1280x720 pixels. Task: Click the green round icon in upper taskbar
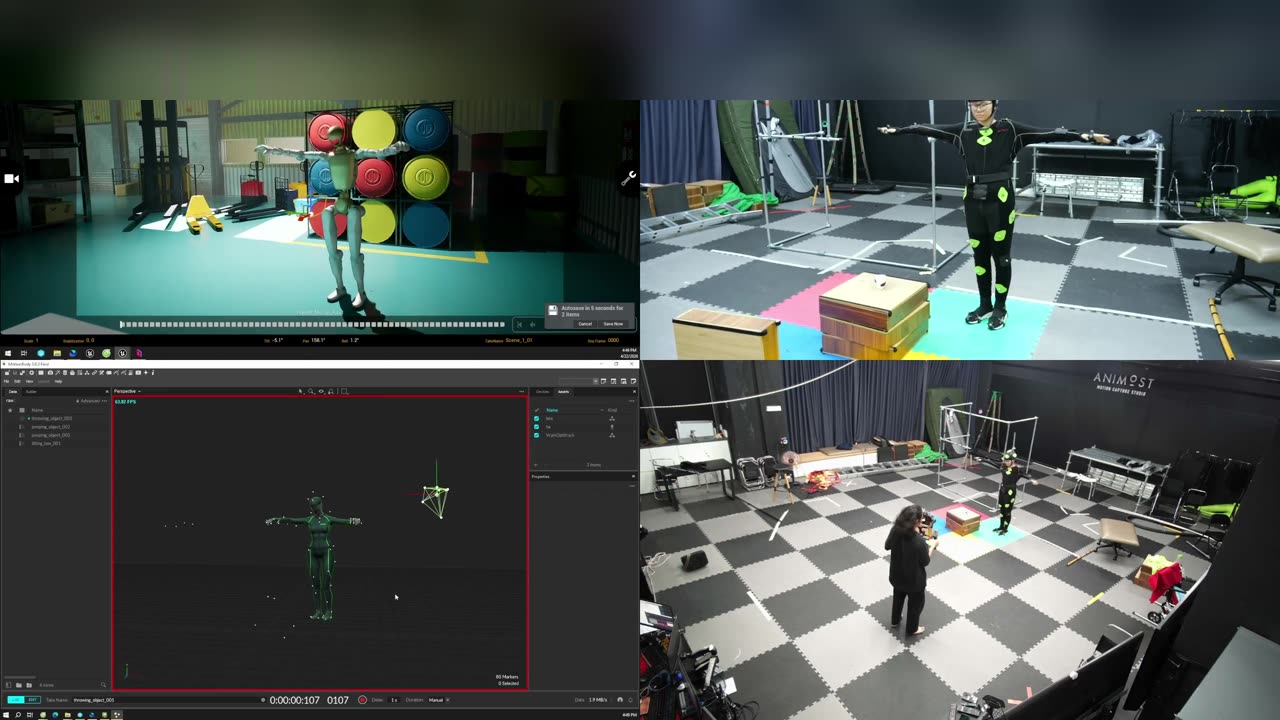click(x=106, y=353)
